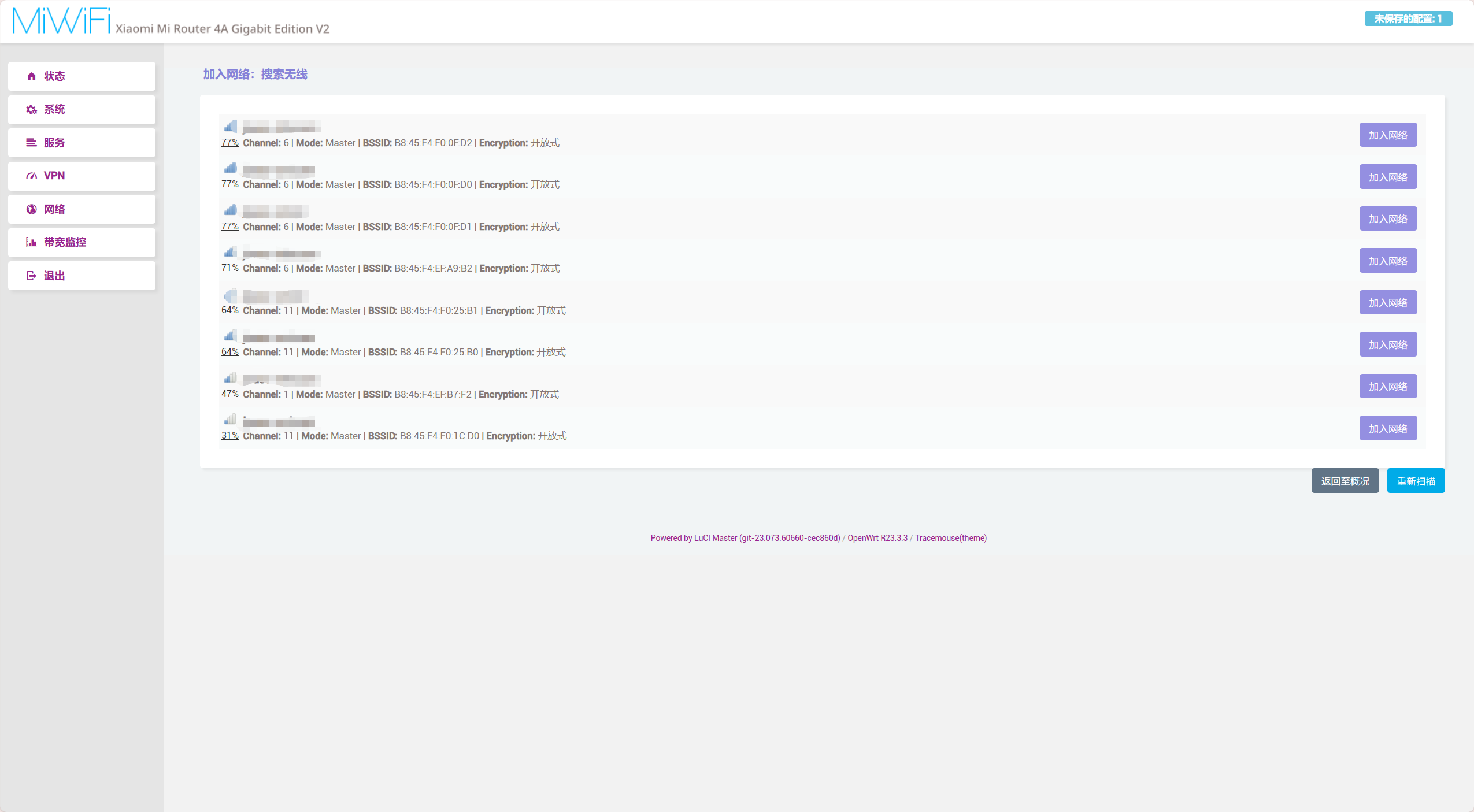Open the 系统 sidebar menu
This screenshot has height=812, width=1474.
(x=82, y=110)
